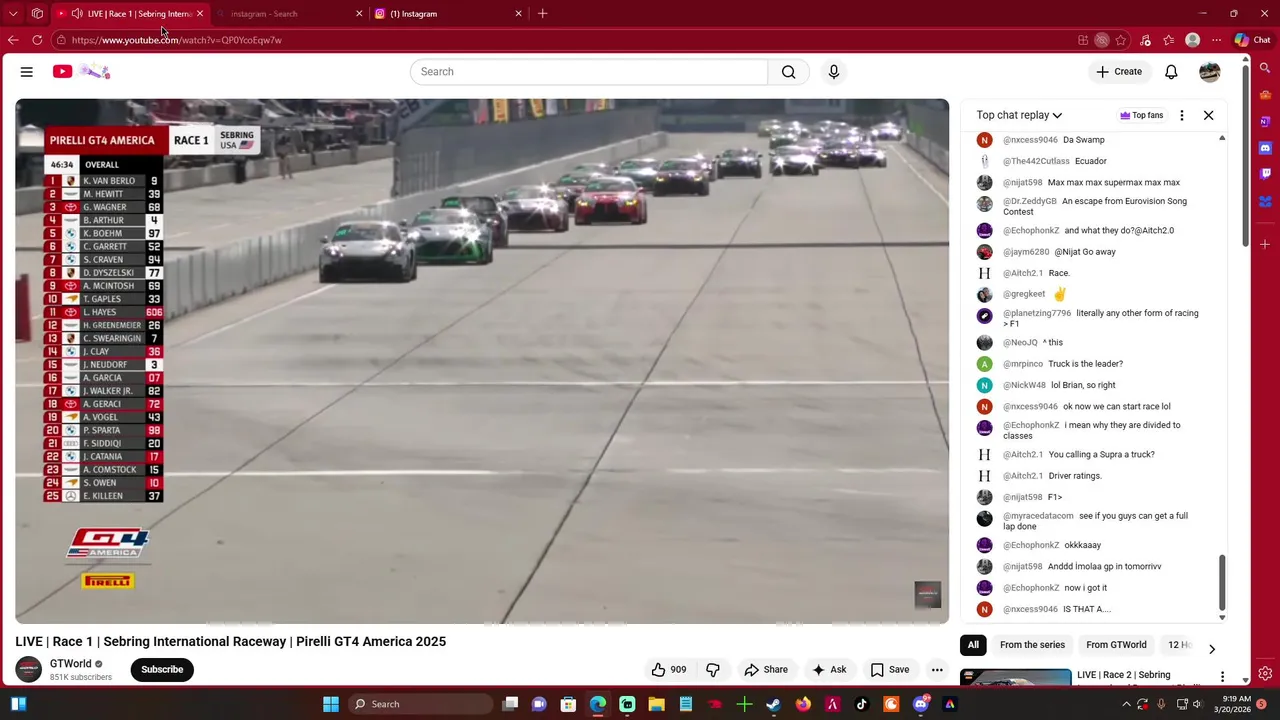Image resolution: width=1280 pixels, height=720 pixels.
Task: Focus the YouTube search input field
Action: 589,72
